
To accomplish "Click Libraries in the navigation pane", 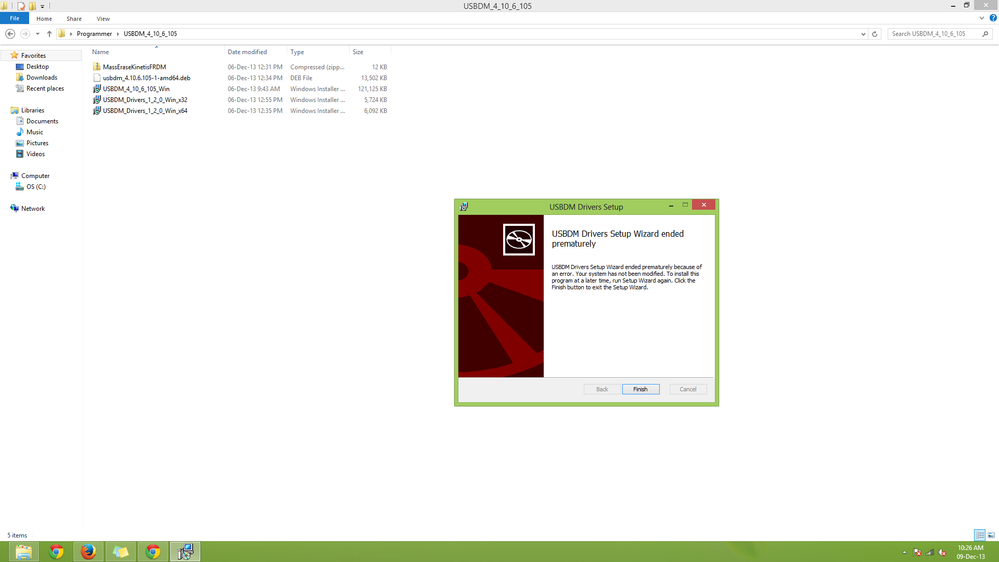I will [32, 110].
